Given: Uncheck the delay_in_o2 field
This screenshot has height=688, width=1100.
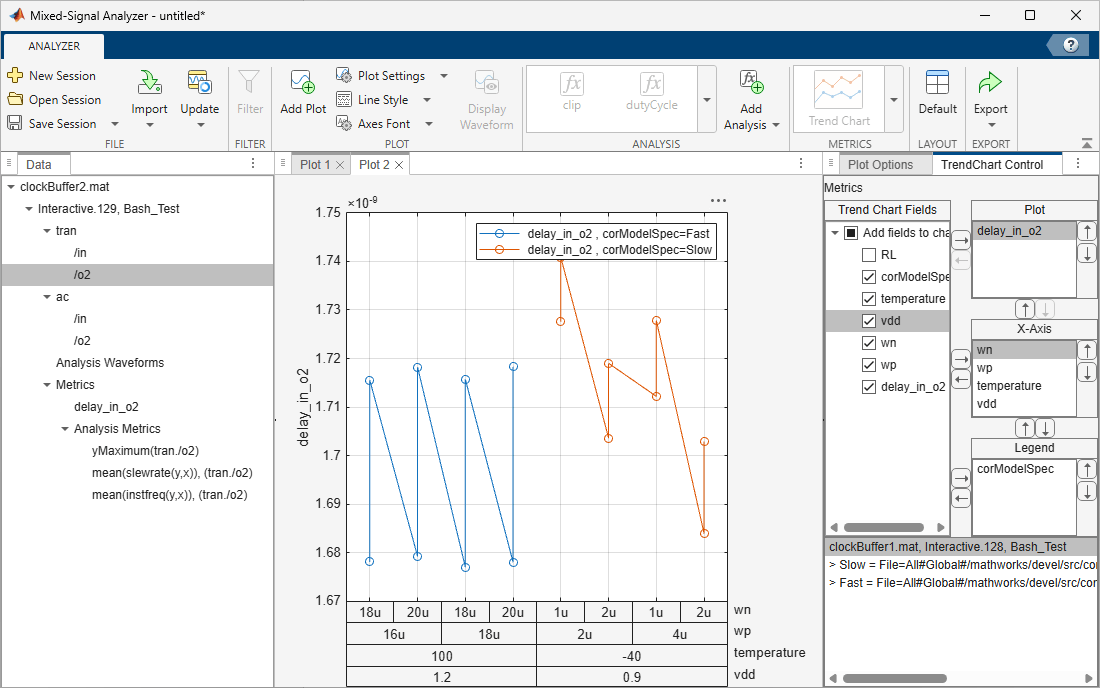Looking at the screenshot, I should pyautogui.click(x=868, y=387).
